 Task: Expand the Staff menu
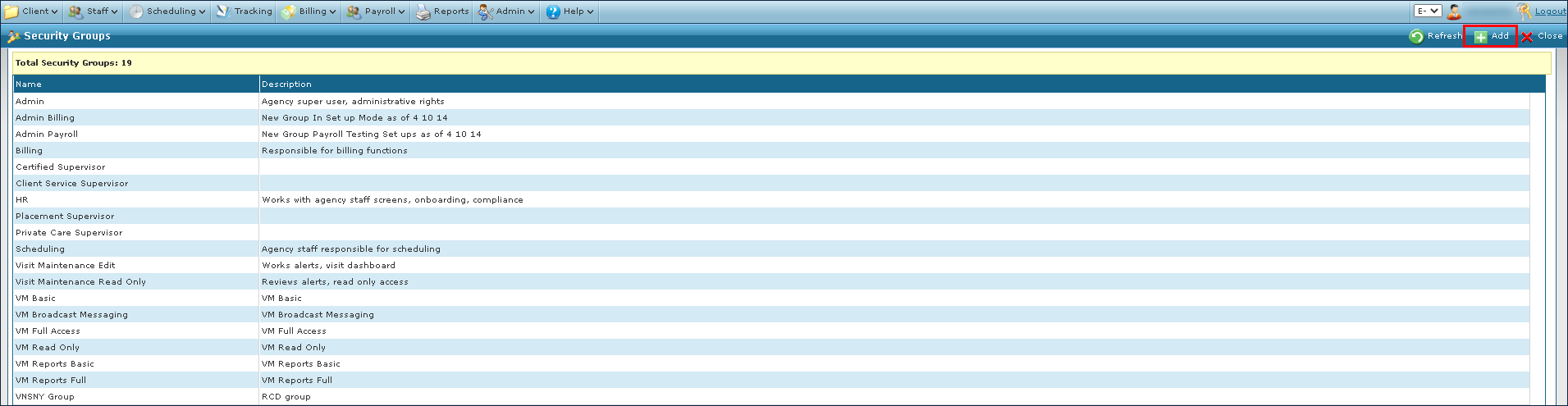[x=93, y=11]
